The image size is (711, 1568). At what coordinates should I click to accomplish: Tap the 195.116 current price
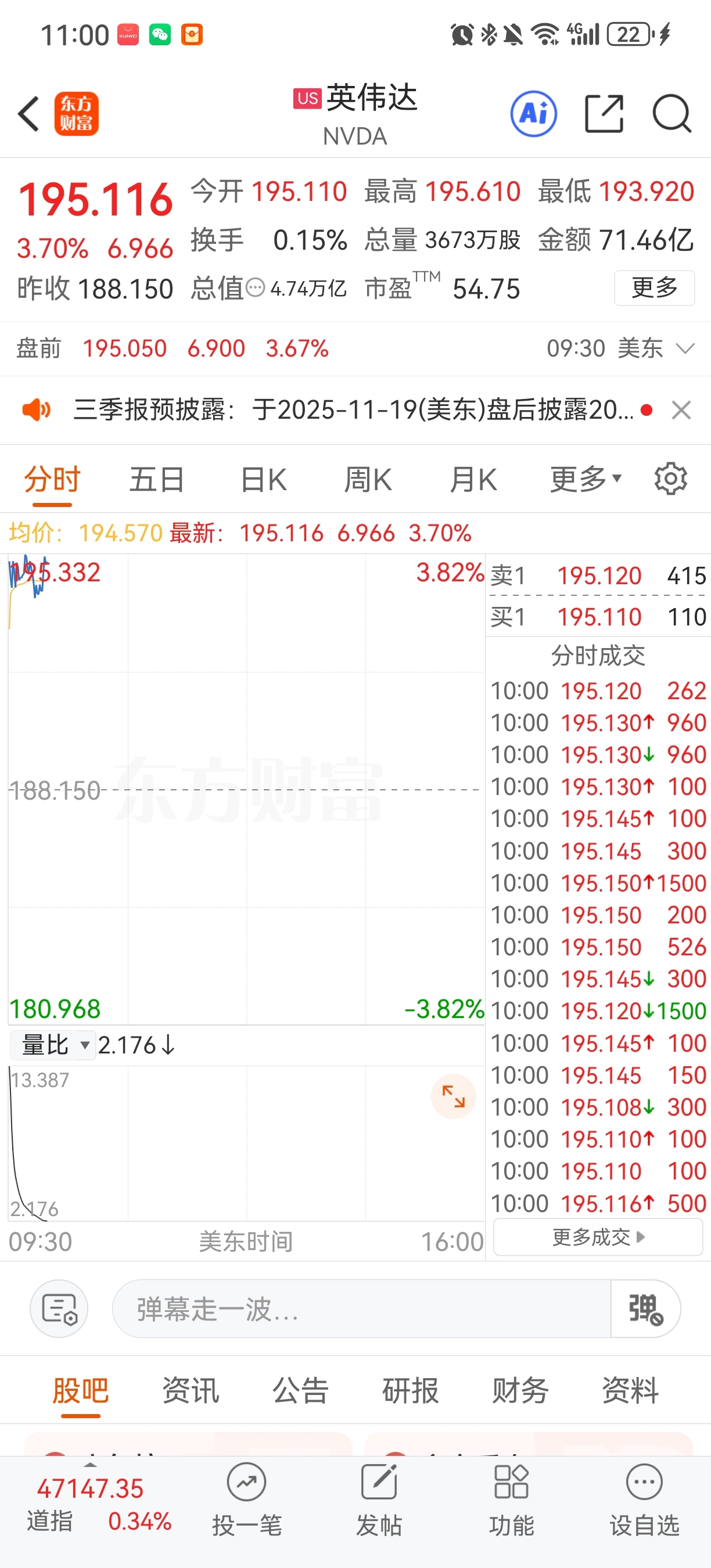96,200
